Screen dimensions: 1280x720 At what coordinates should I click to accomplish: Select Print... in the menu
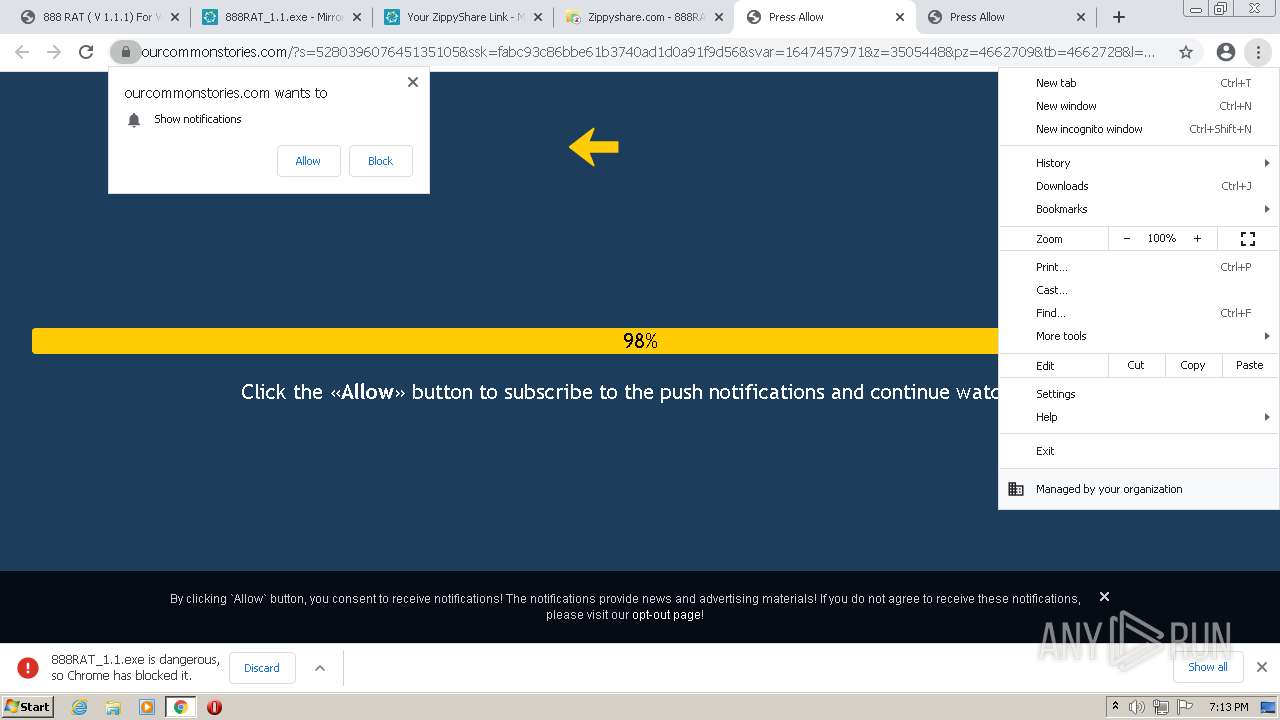1139,267
